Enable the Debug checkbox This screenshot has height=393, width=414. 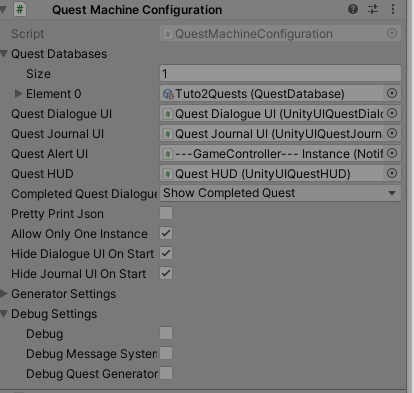166,333
